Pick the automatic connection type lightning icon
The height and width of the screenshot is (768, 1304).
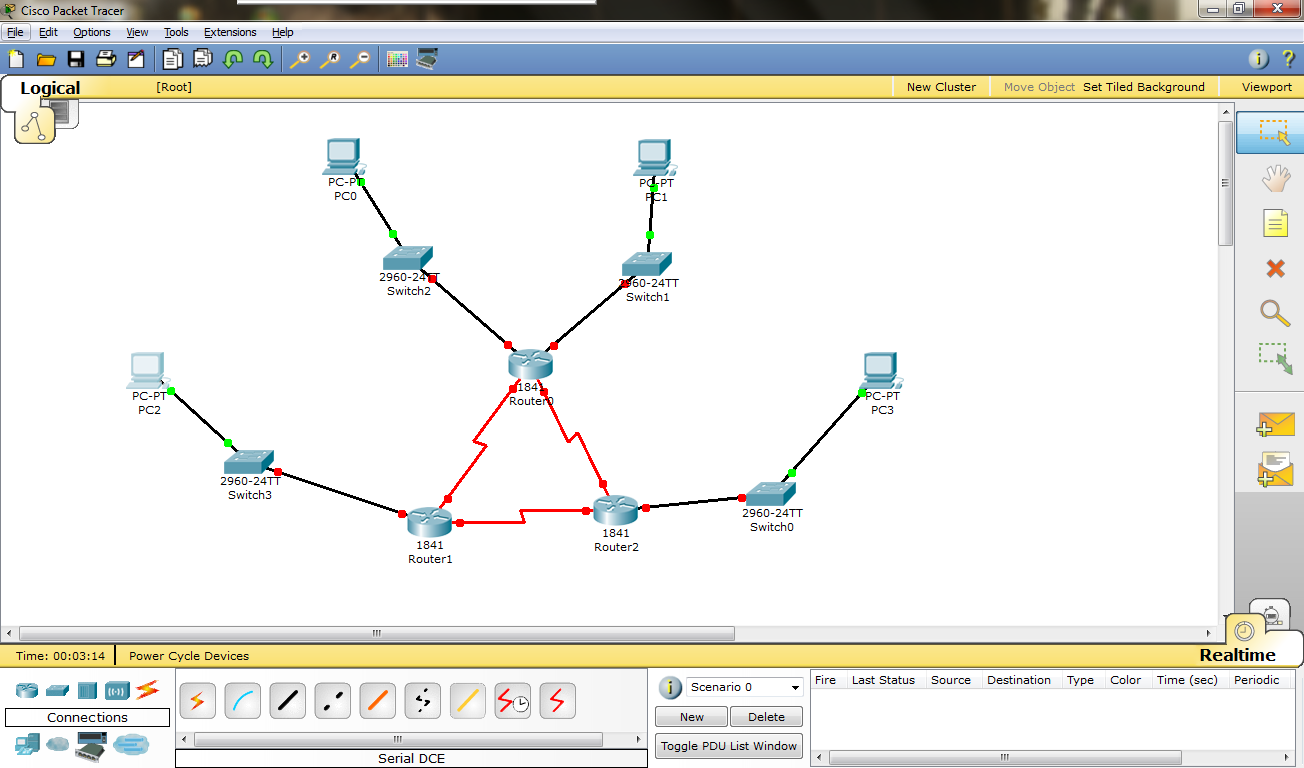[x=197, y=701]
